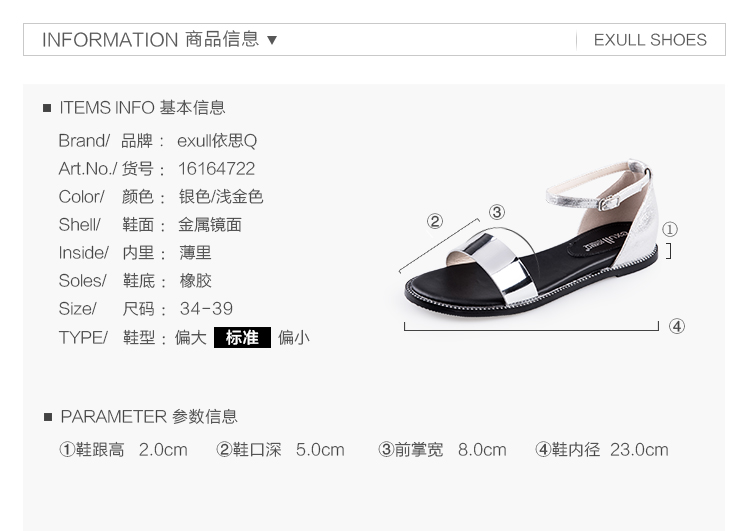Expand the INFORMATION dropdown triangle
Screen dimensions: 750x531
[x=272, y=40]
